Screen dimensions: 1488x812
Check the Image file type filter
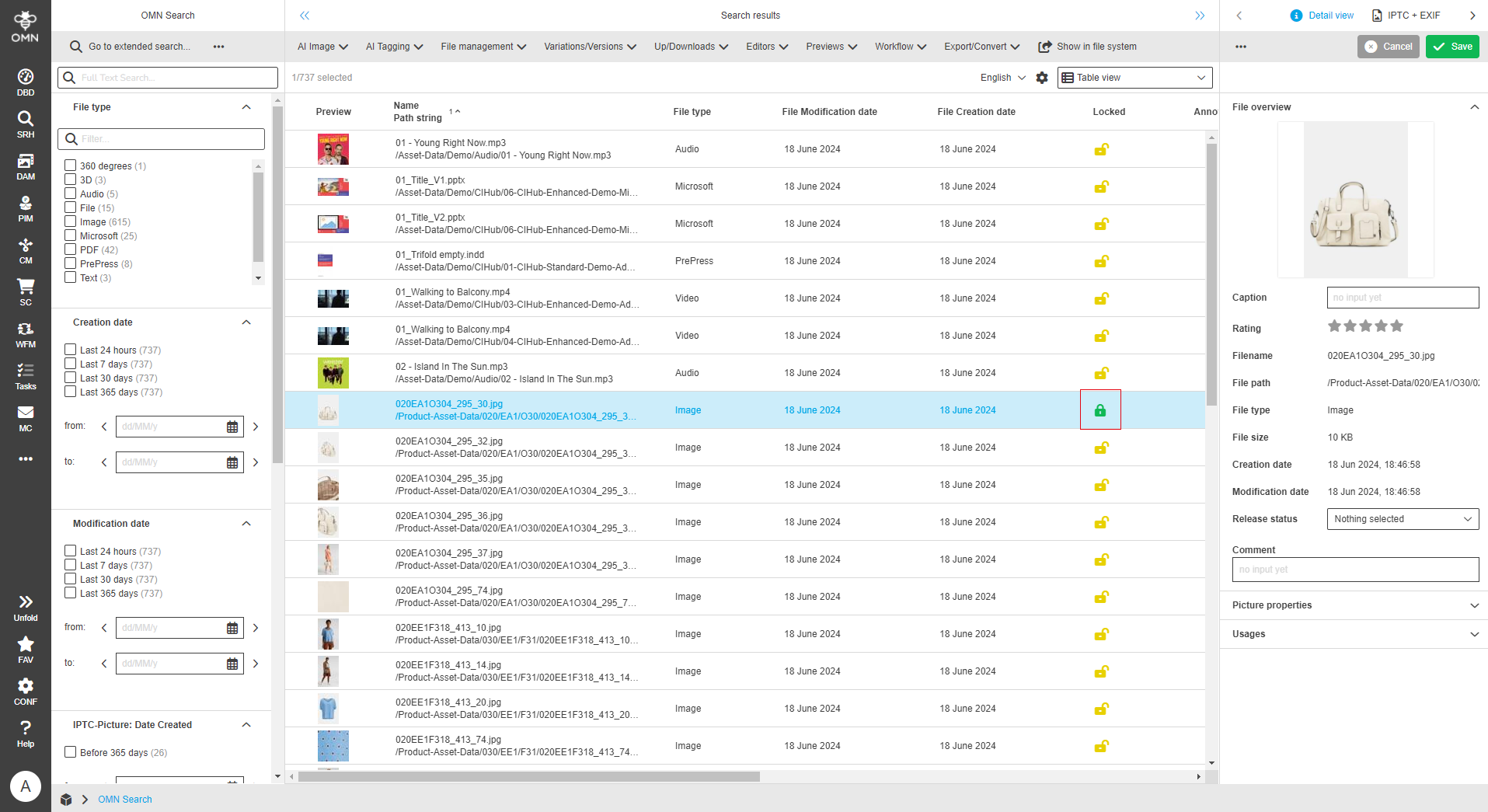71,221
